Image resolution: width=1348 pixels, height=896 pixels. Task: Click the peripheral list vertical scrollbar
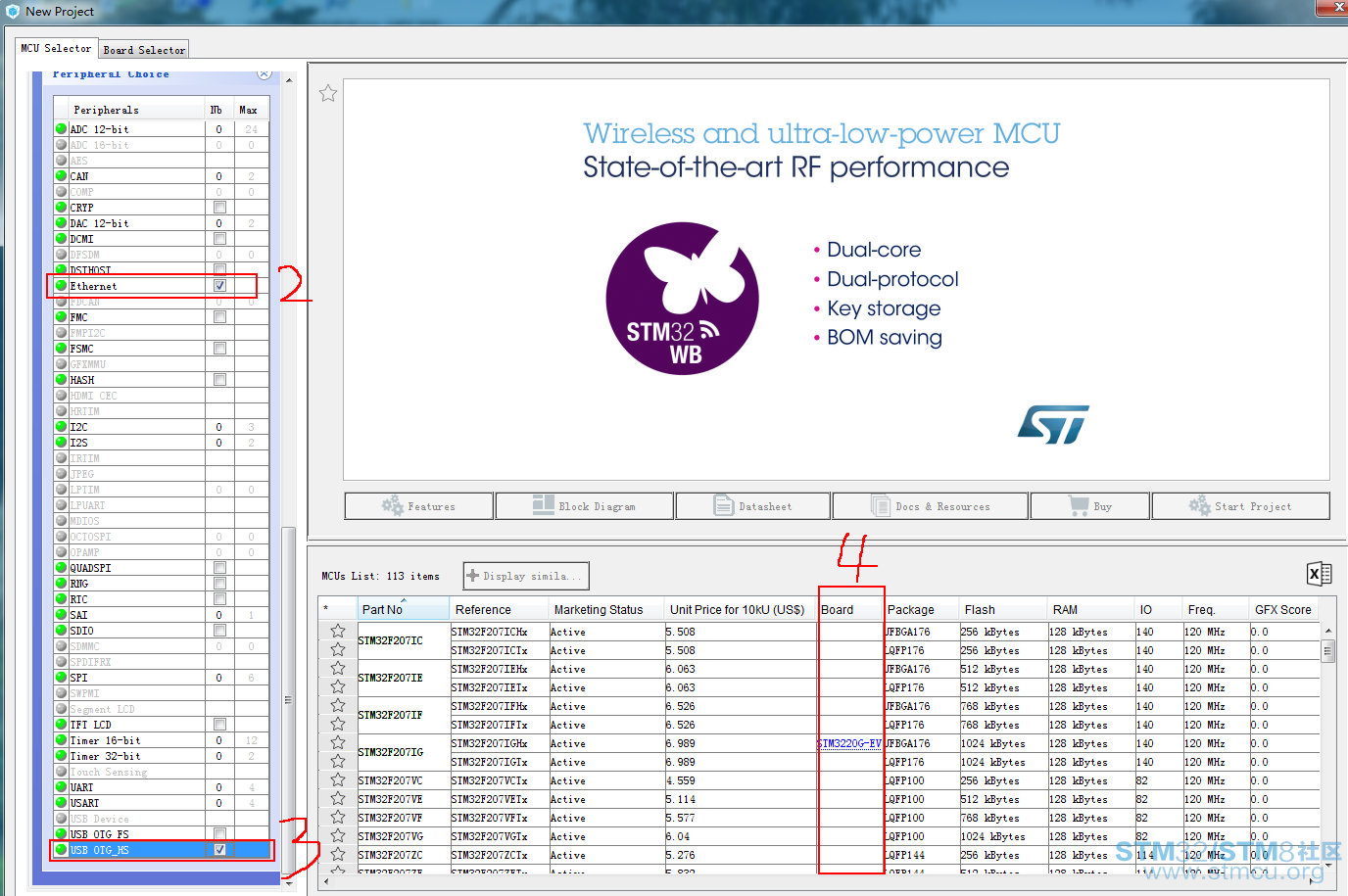tap(288, 700)
